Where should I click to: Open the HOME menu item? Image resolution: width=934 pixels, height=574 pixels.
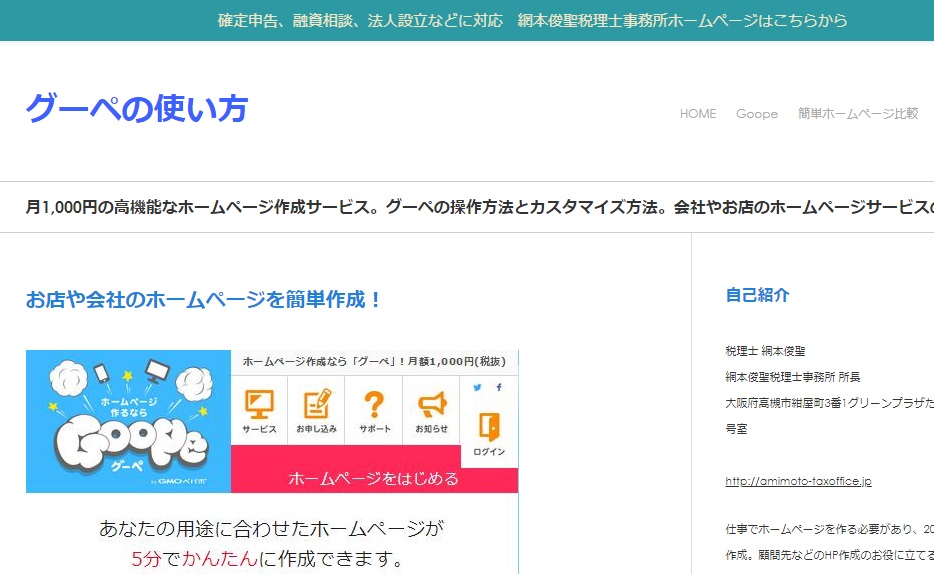click(x=698, y=114)
